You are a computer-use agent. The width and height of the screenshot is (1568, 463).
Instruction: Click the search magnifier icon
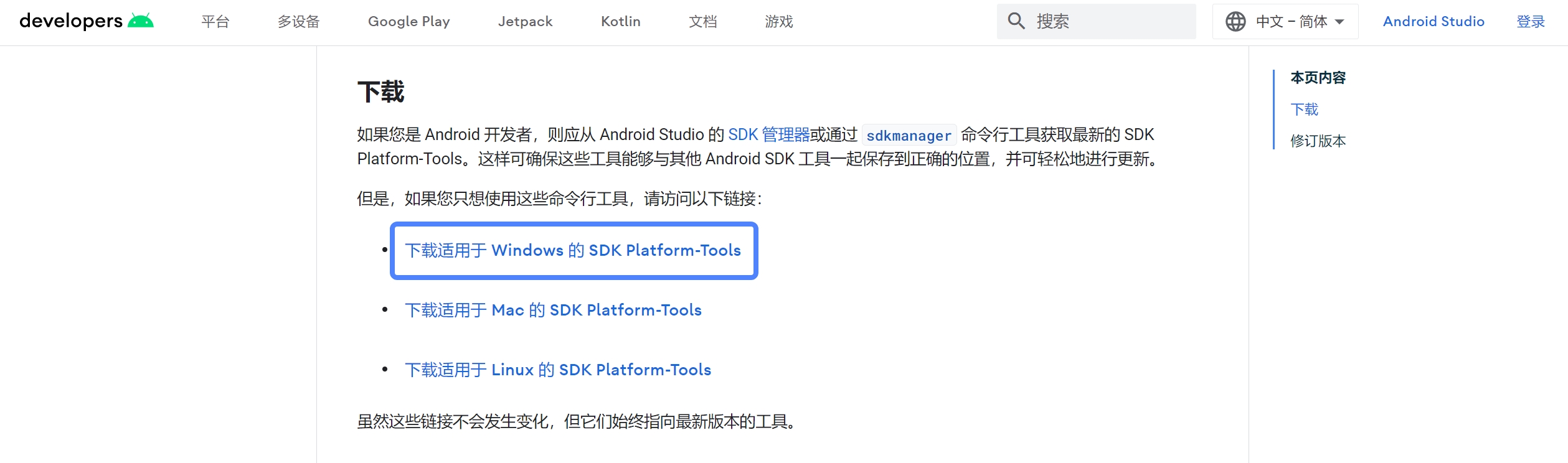pos(1016,21)
